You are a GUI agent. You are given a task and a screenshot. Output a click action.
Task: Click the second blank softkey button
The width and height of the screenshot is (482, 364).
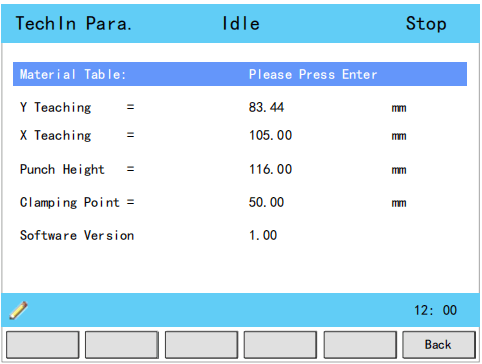[122, 345]
